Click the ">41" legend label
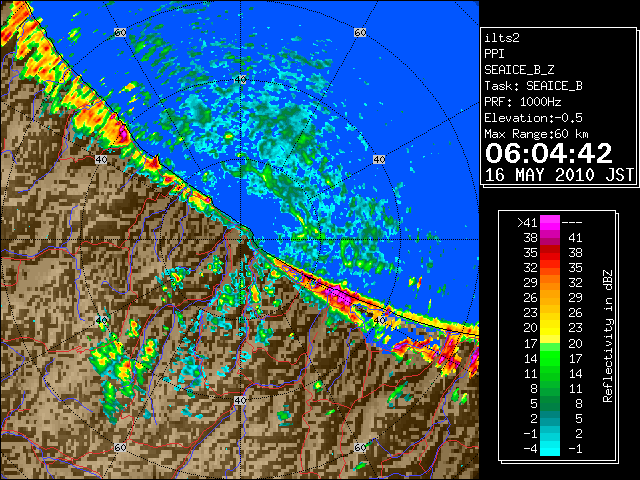Screen dimensions: 640x480 [527, 222]
